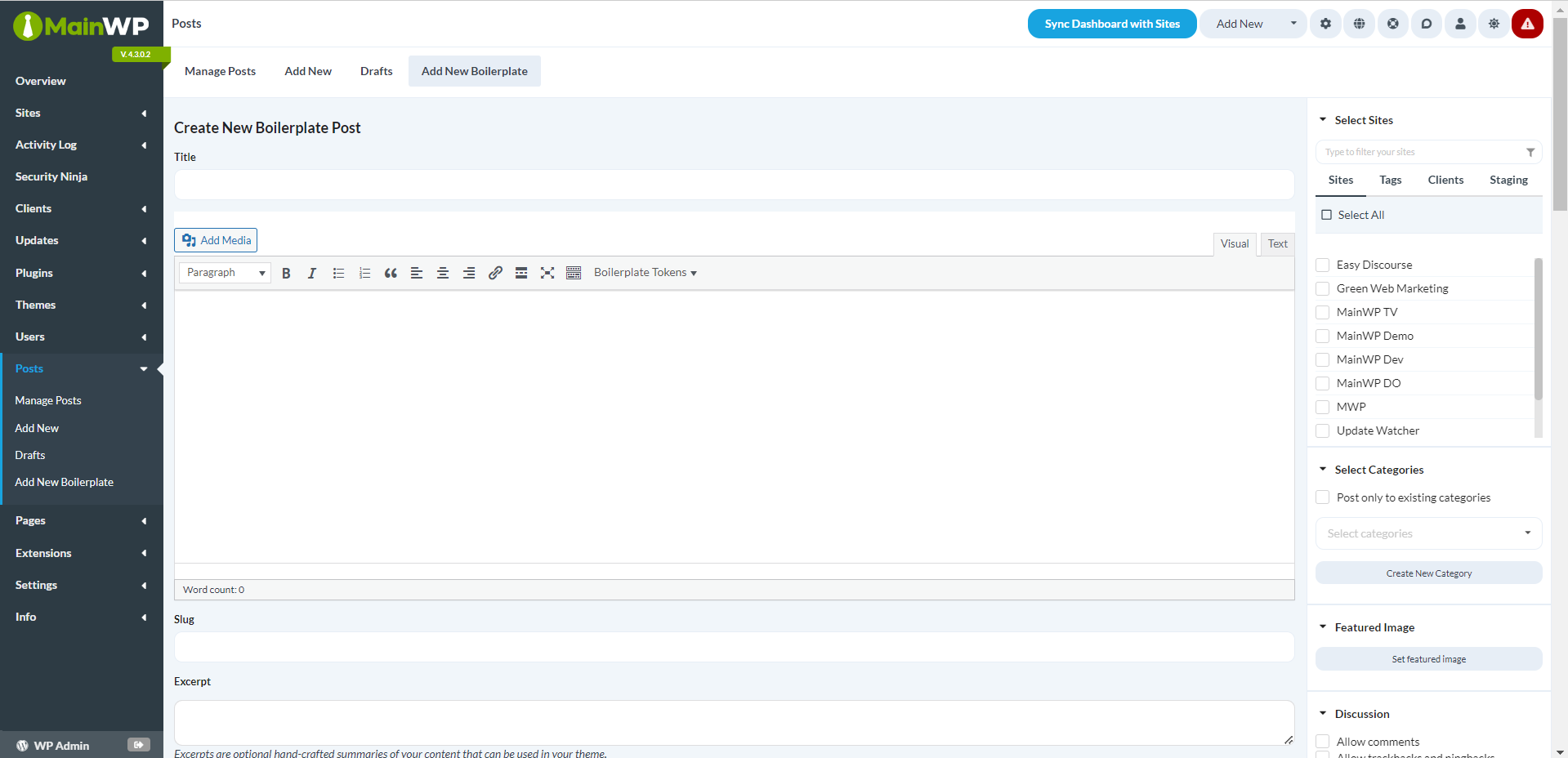Switch theme with the sun icon
This screenshot has width=1568, height=758.
1494,24
